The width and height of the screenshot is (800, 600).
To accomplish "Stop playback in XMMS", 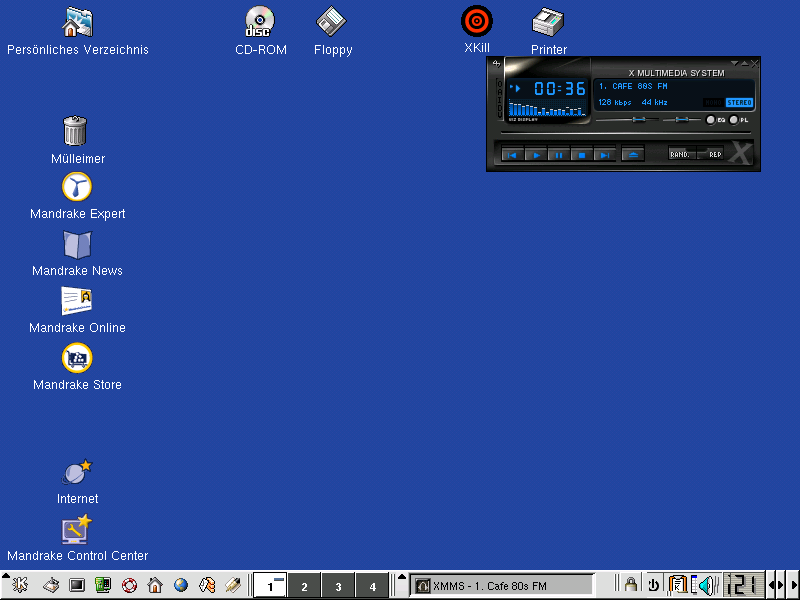I will point(582,155).
